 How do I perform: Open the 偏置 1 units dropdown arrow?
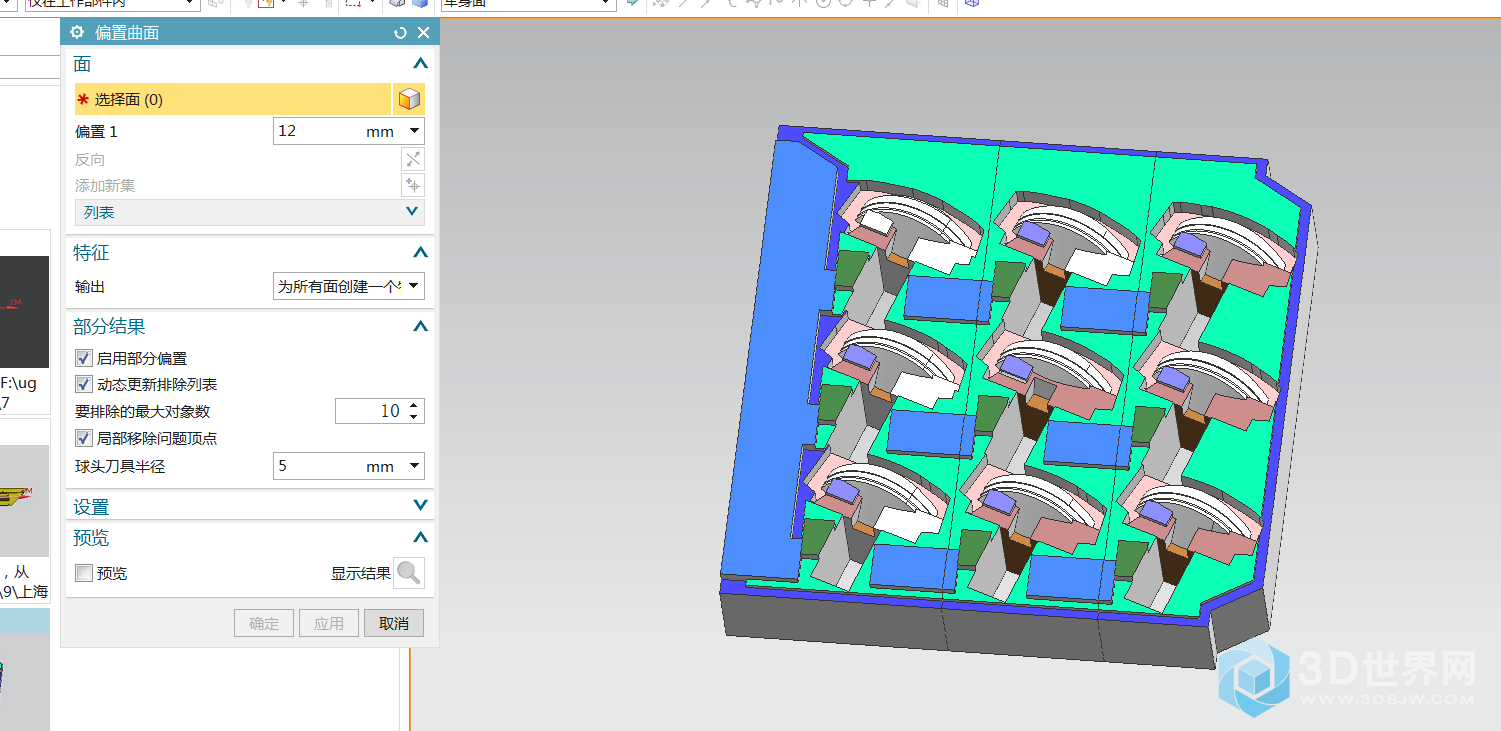point(415,131)
